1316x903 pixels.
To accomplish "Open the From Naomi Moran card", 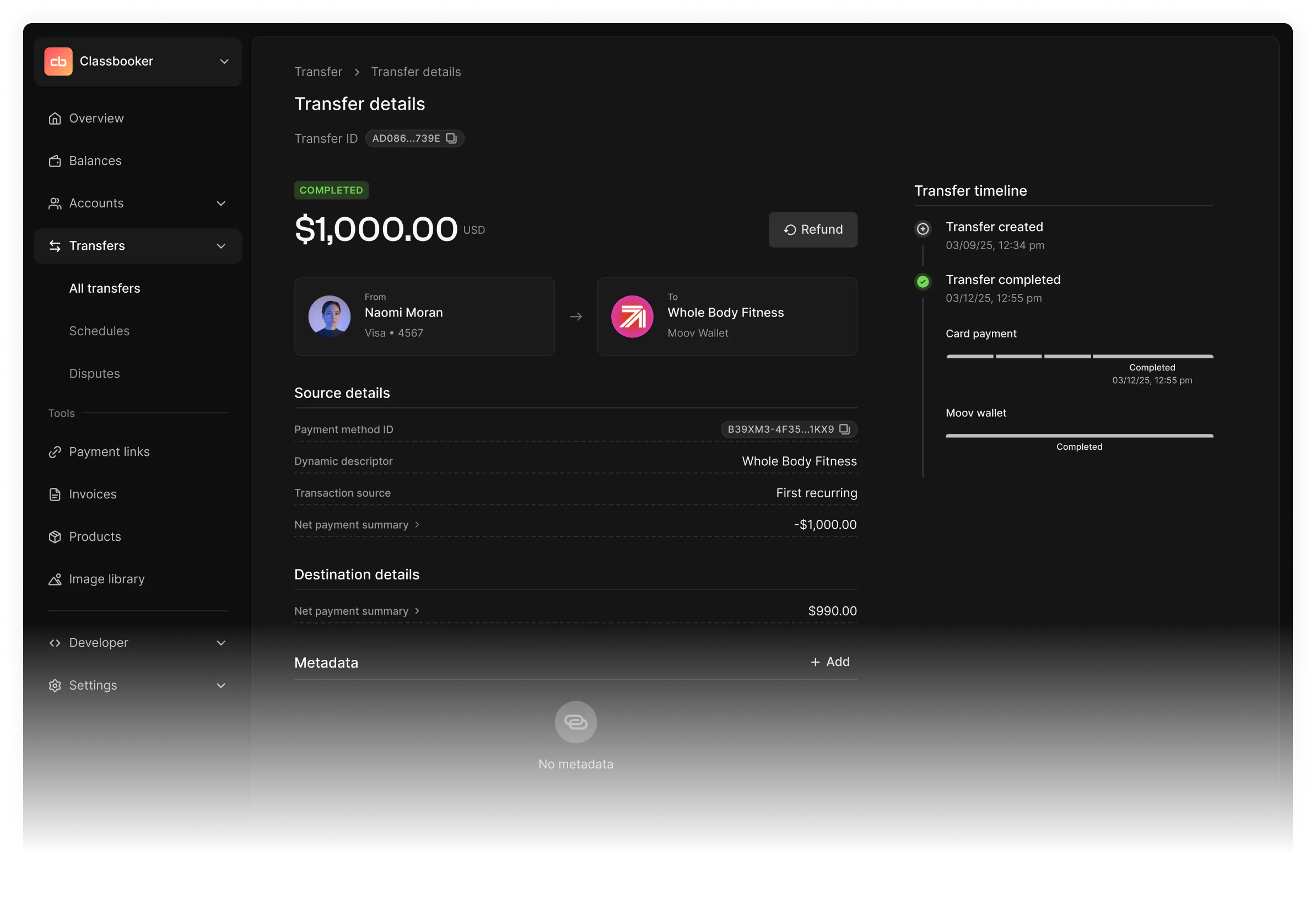I will 424,316.
